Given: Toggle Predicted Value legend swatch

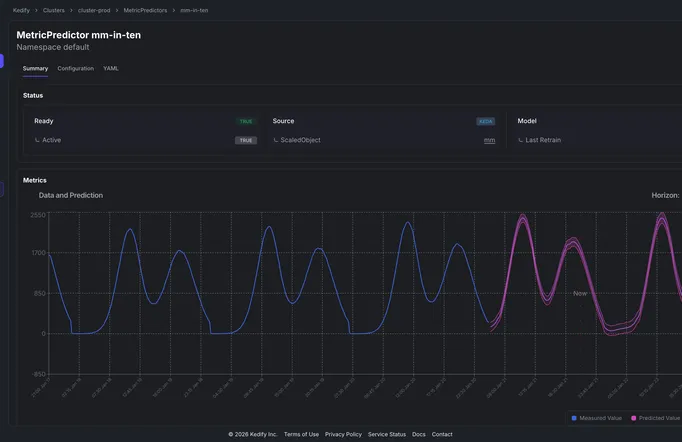Looking at the screenshot, I should pos(633,418).
